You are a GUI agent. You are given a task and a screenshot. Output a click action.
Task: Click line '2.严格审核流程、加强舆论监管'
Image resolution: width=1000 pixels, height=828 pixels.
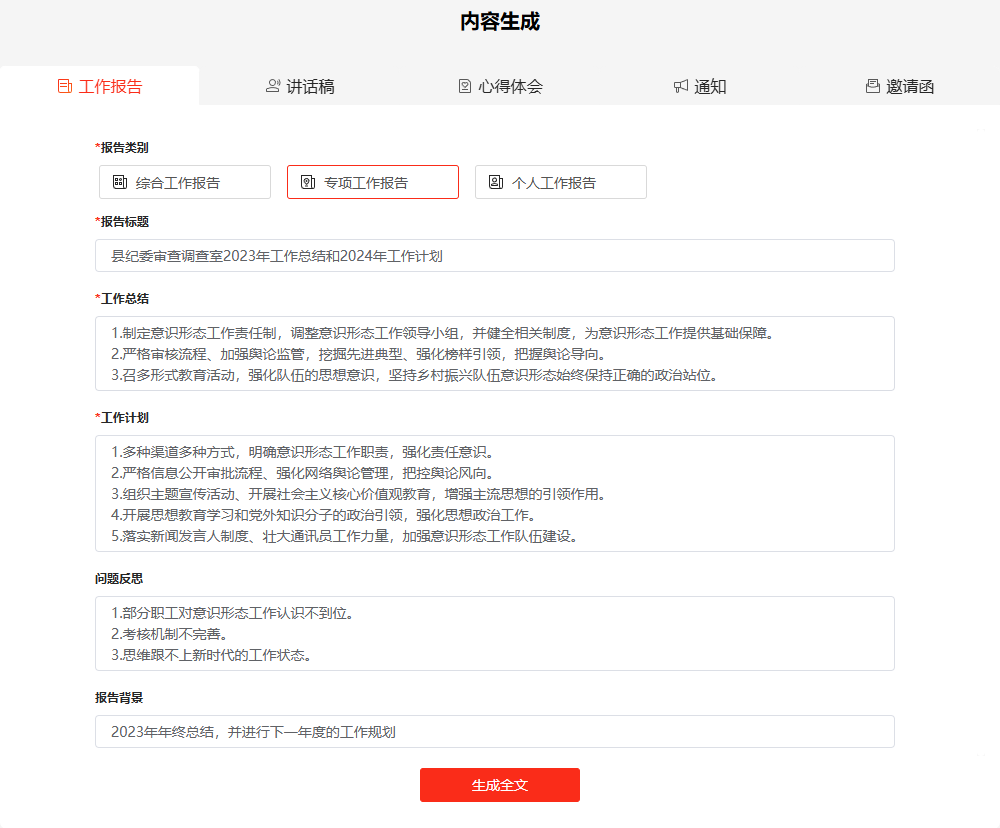tap(358, 354)
